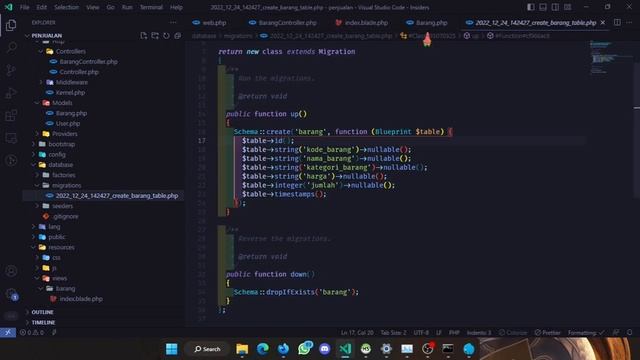Viewport: 640px width, 360px height.
Task: Open the Terminal menu
Action: 151,7
